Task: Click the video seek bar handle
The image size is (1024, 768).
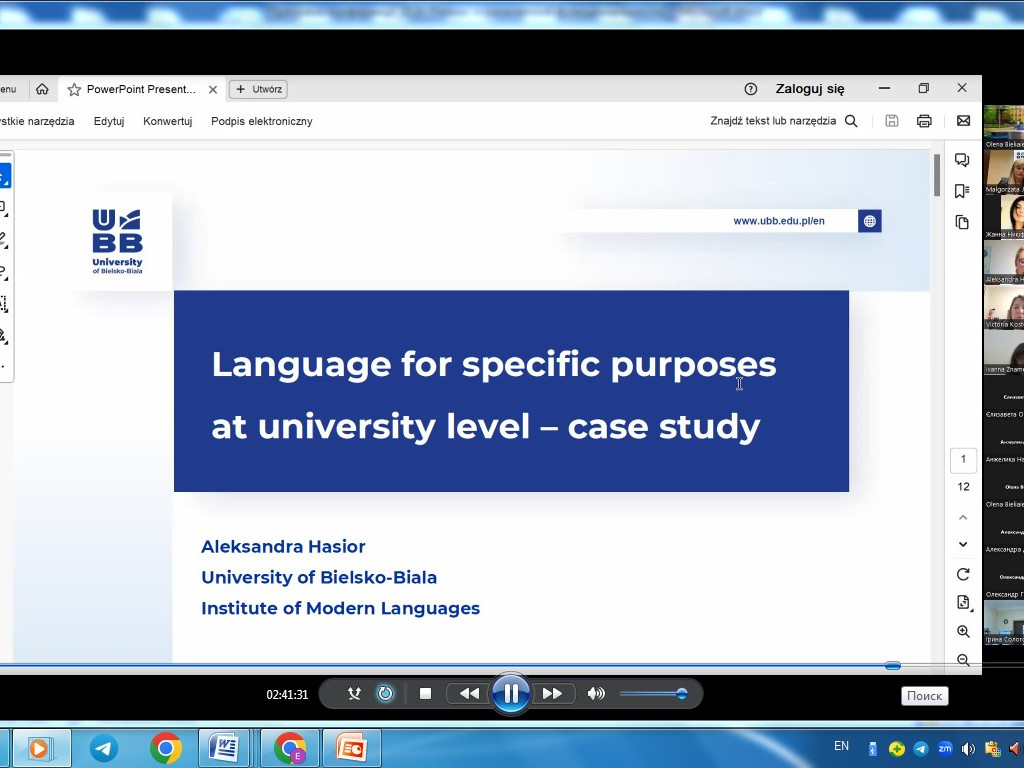Action: point(893,665)
